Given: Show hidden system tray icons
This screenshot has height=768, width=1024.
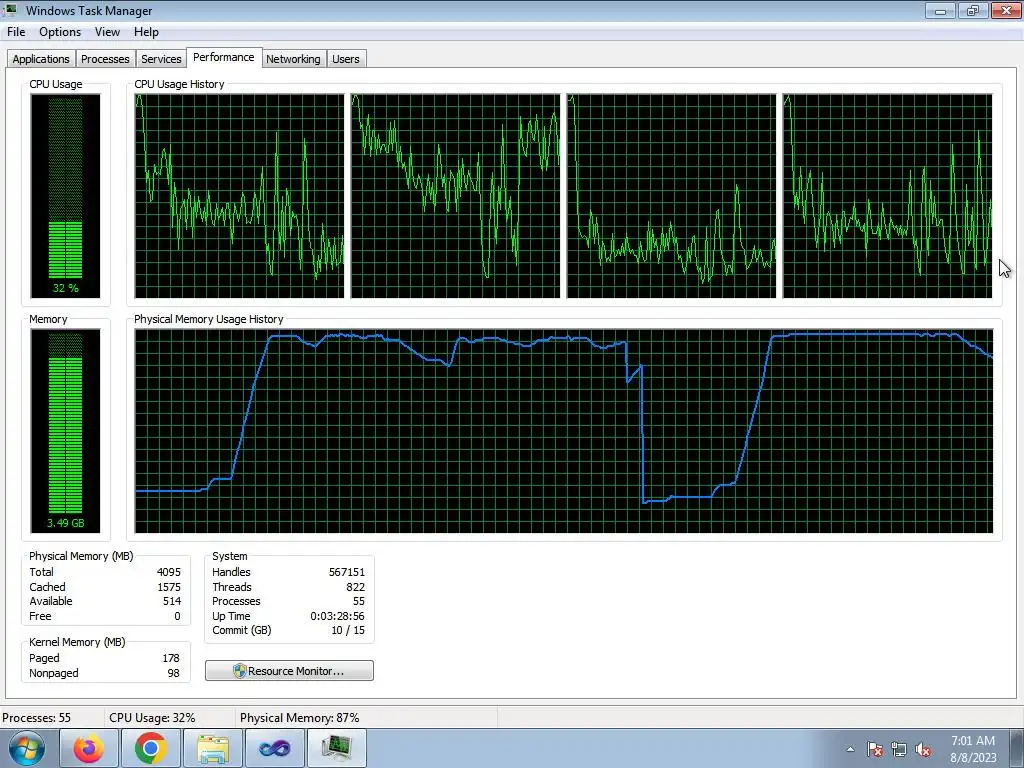Looking at the screenshot, I should click(850, 749).
